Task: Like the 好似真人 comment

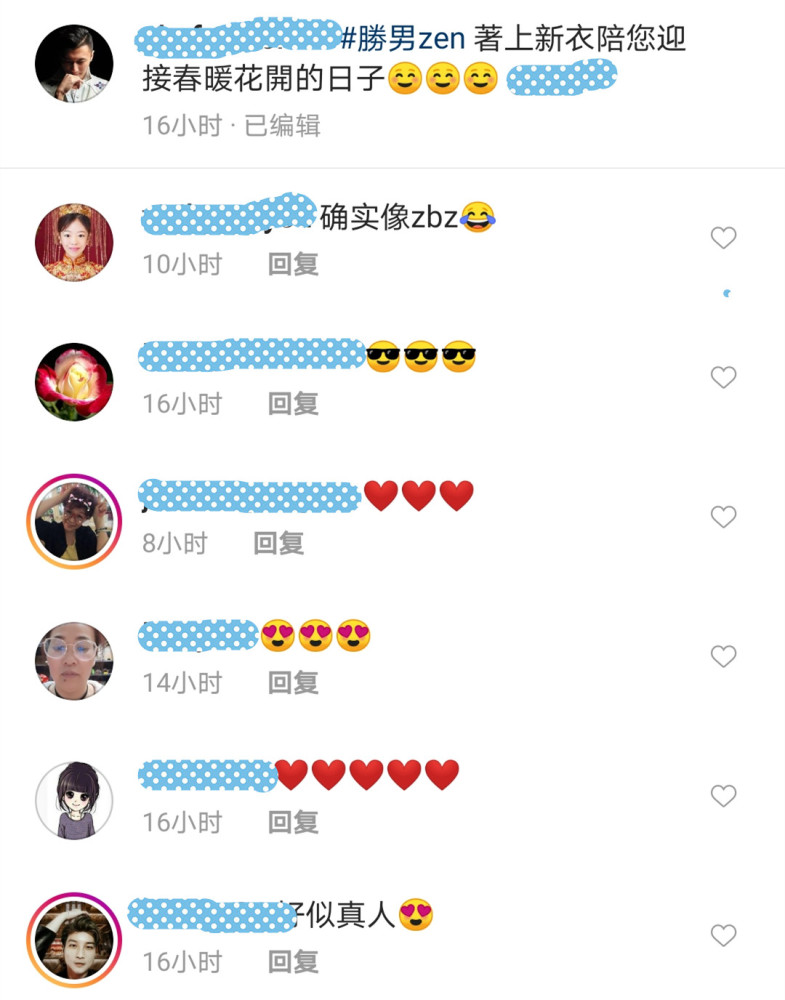Action: coord(723,936)
